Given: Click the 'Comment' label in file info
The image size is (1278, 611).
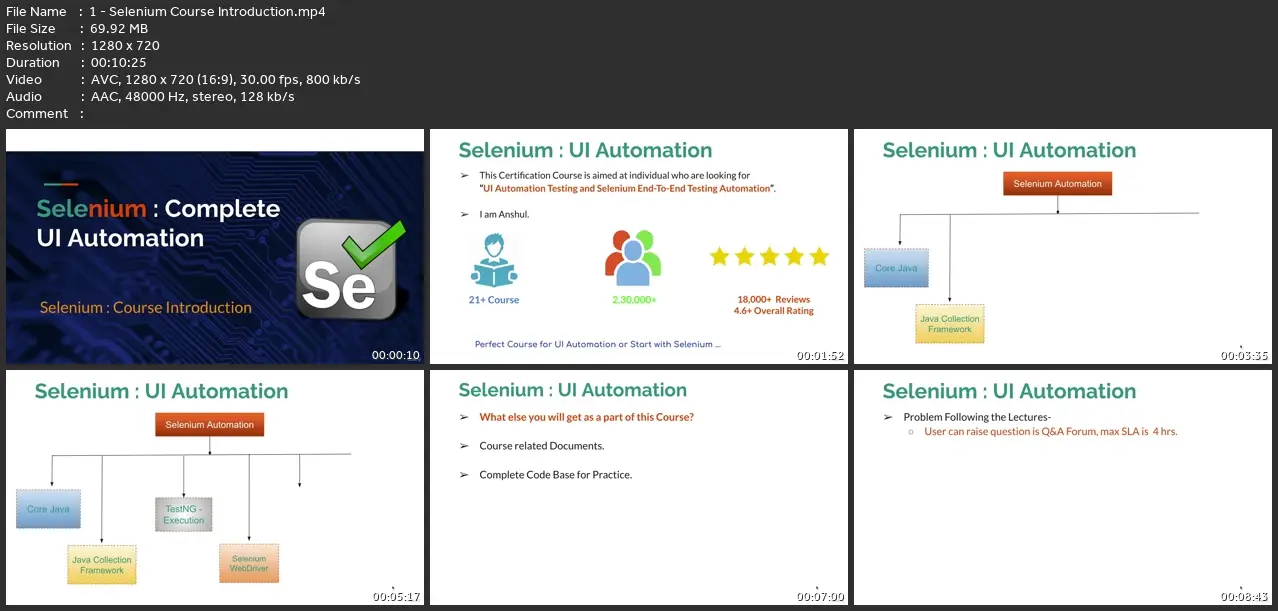Looking at the screenshot, I should pos(37,114).
